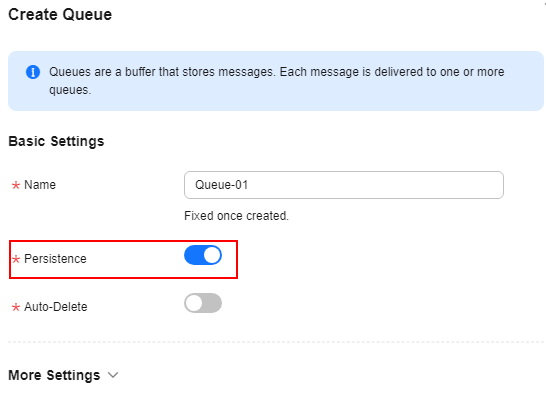Focus the Name input field

click(344, 185)
